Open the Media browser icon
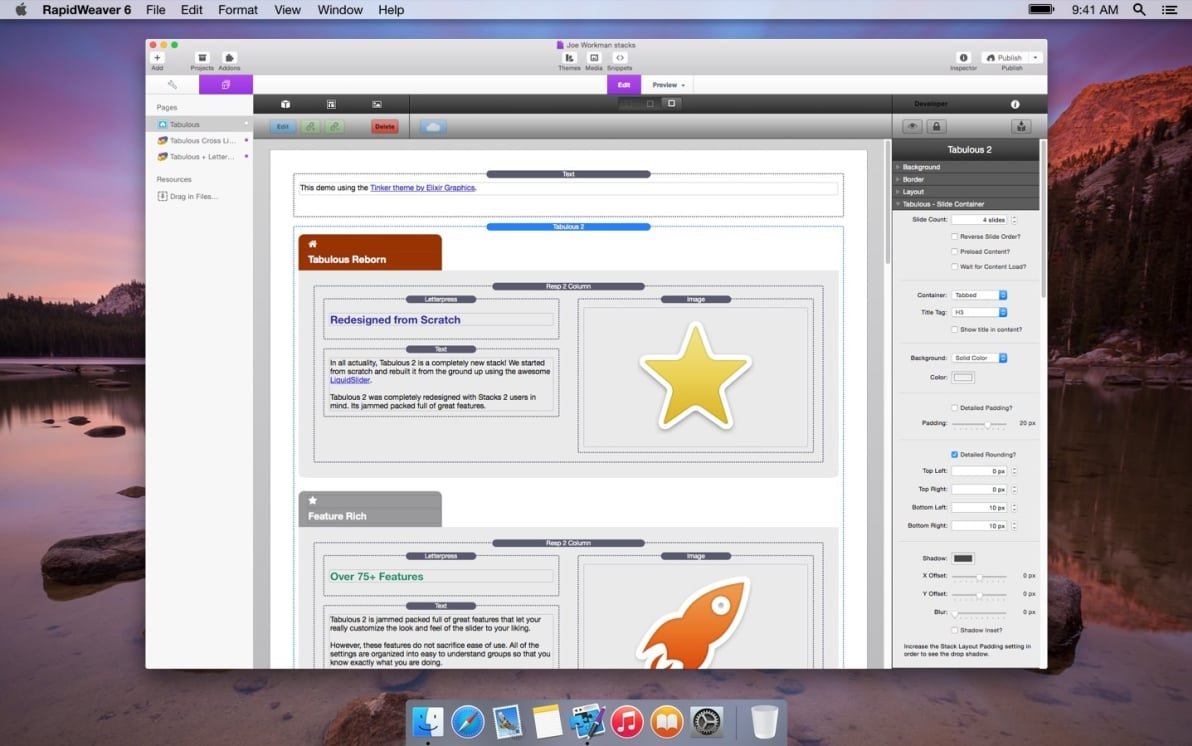Image resolution: width=1192 pixels, height=746 pixels. pos(594,59)
